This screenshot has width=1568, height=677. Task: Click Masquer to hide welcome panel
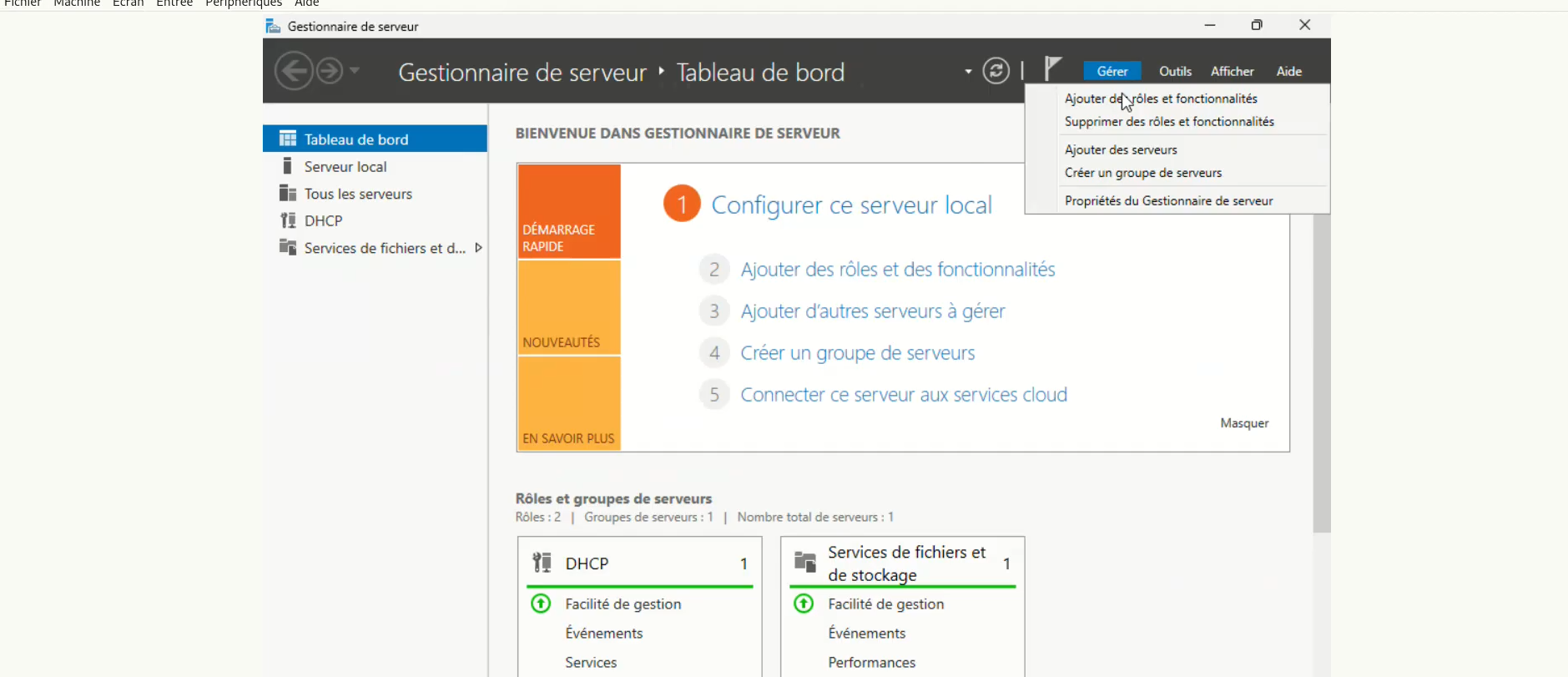point(1244,423)
